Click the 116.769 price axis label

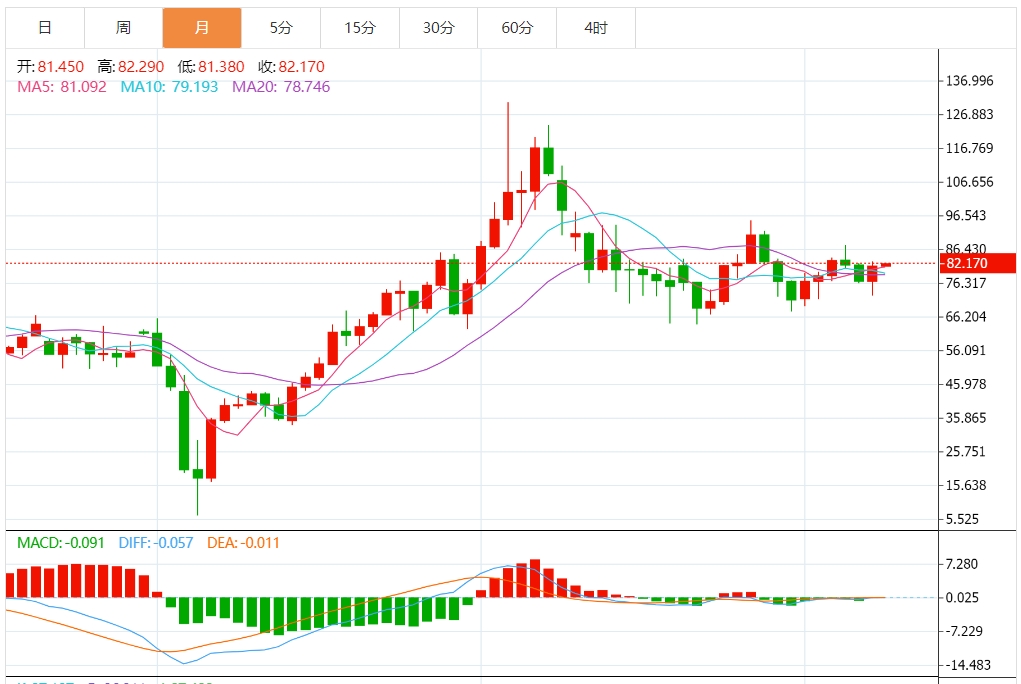pos(970,149)
